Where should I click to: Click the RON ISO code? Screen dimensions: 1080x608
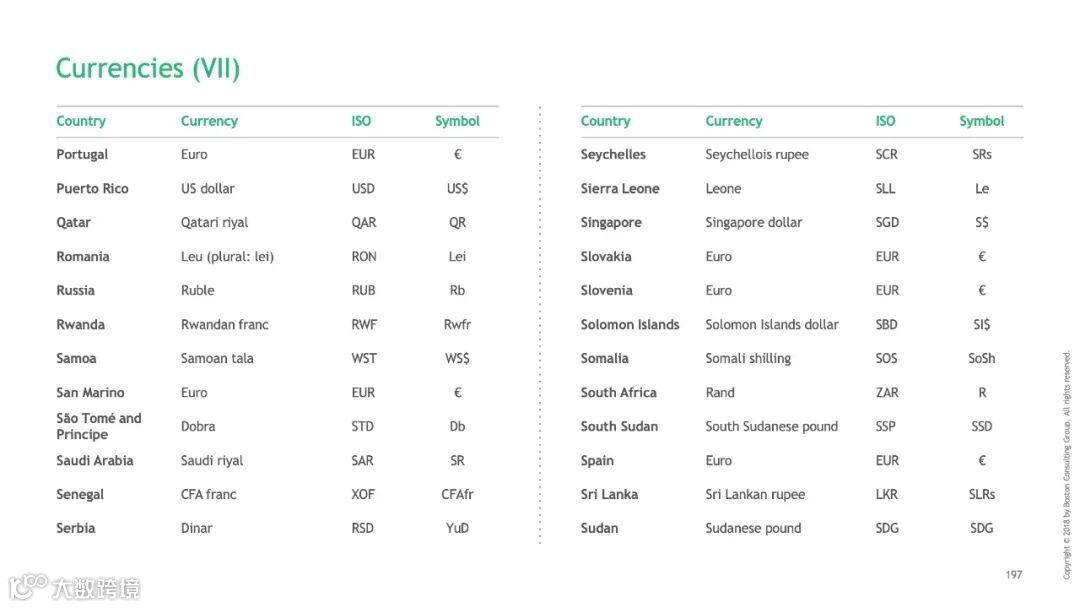click(364, 257)
